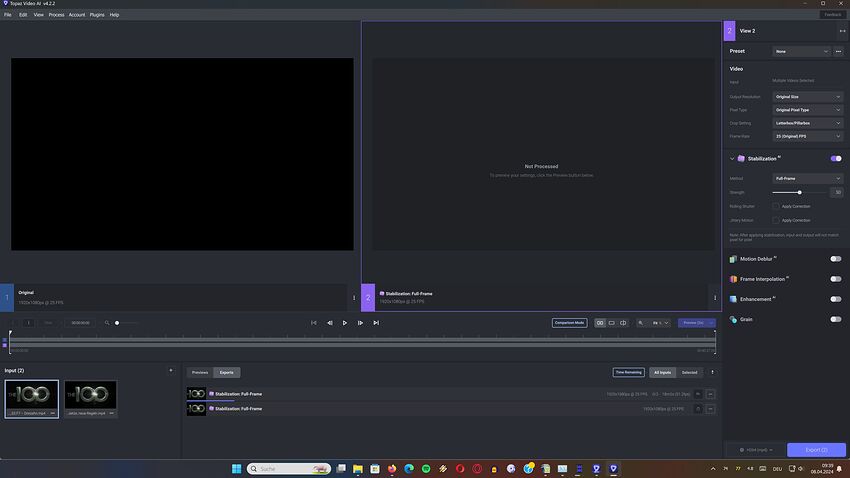850x478 pixels.
Task: Check Rolling Shutter Apply Correction box
Action: click(x=776, y=206)
